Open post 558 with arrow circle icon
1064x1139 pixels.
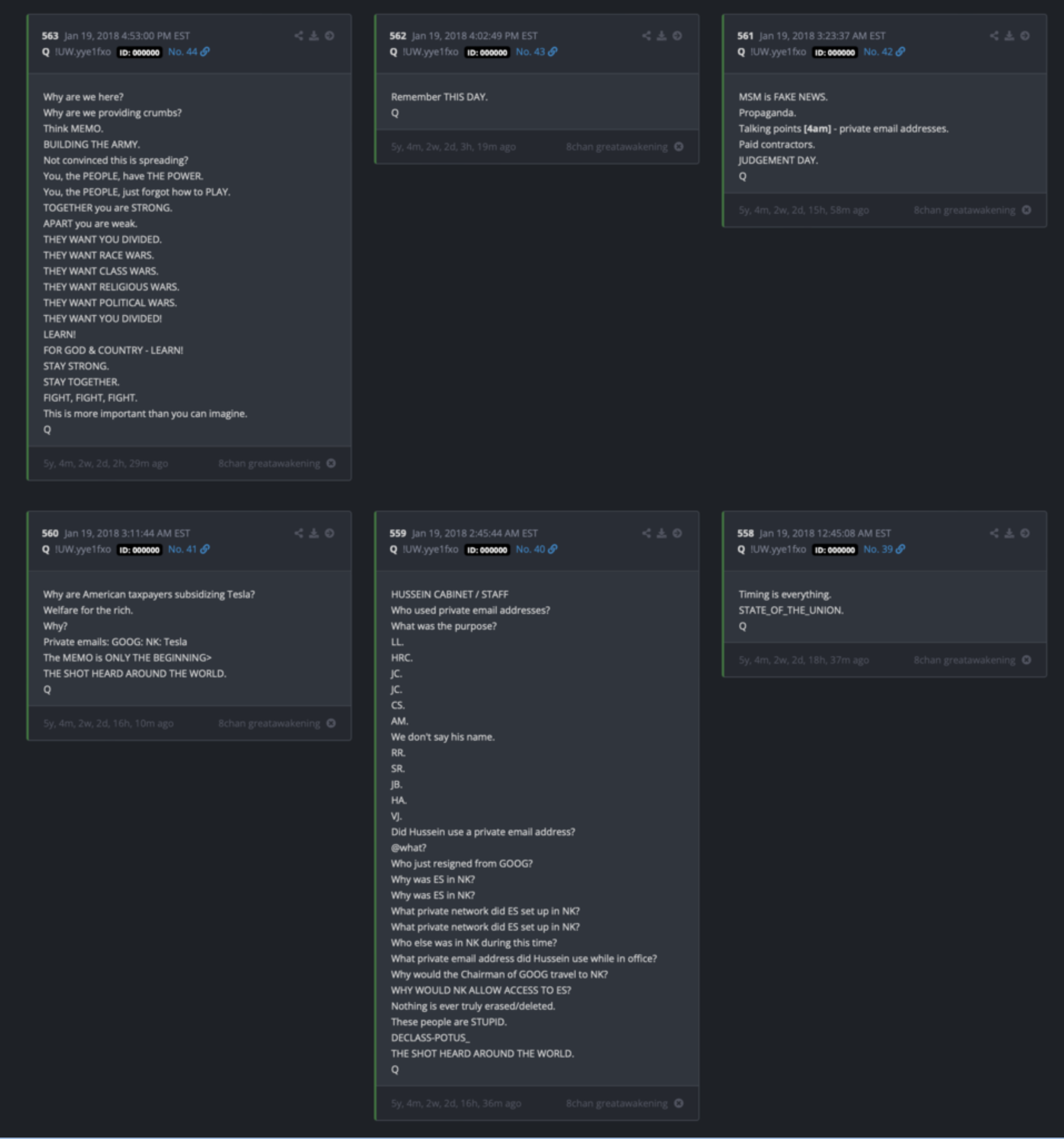coord(1025,534)
